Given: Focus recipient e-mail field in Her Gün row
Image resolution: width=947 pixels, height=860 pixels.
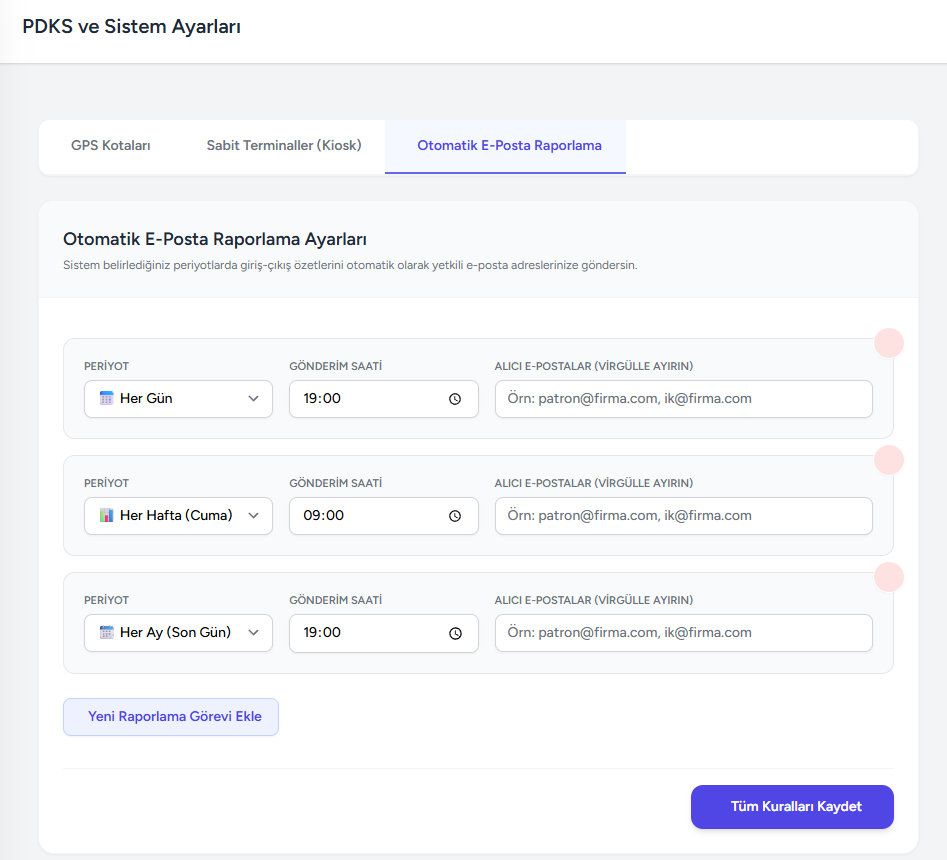Looking at the screenshot, I should (x=683, y=399).
